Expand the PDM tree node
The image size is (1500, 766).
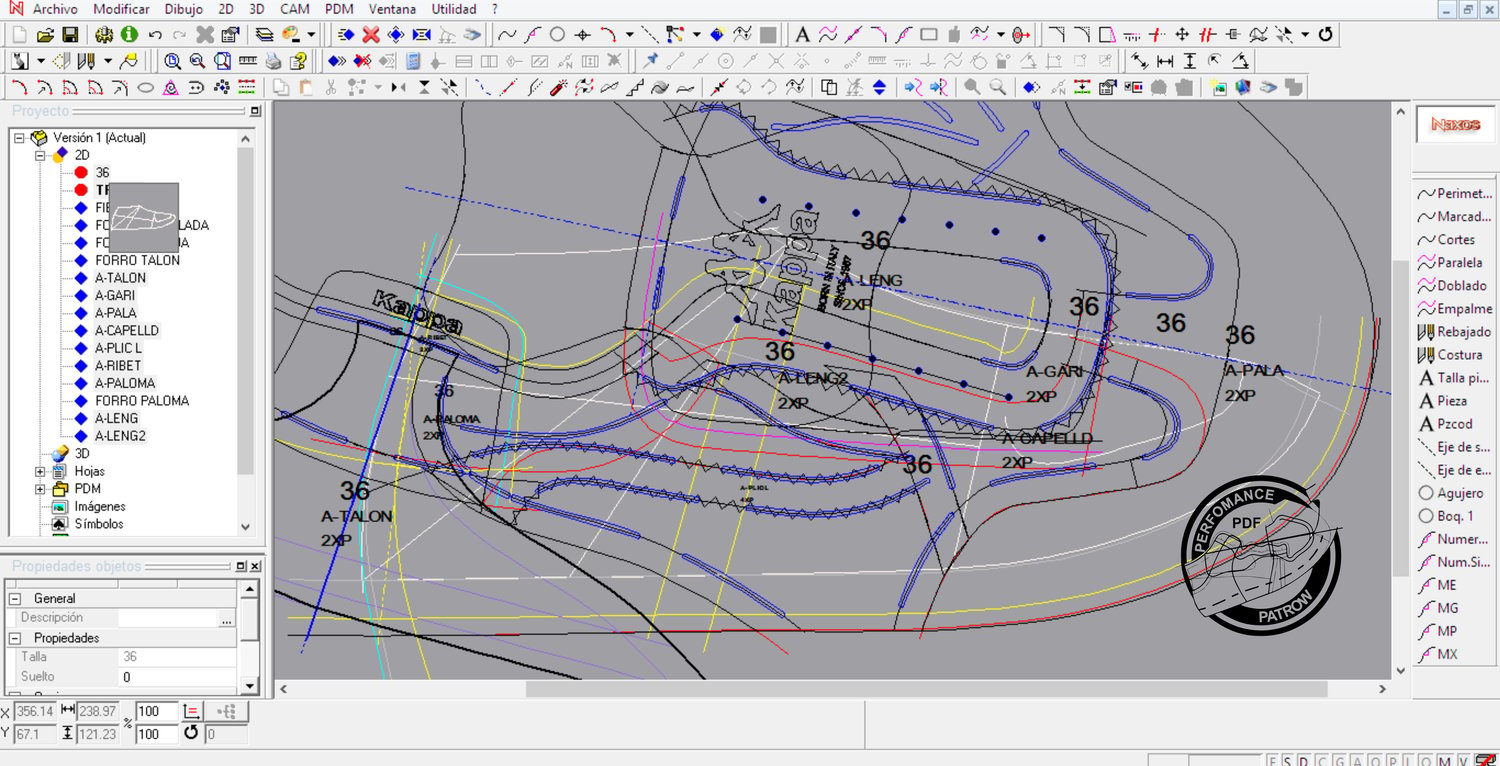click(40, 489)
